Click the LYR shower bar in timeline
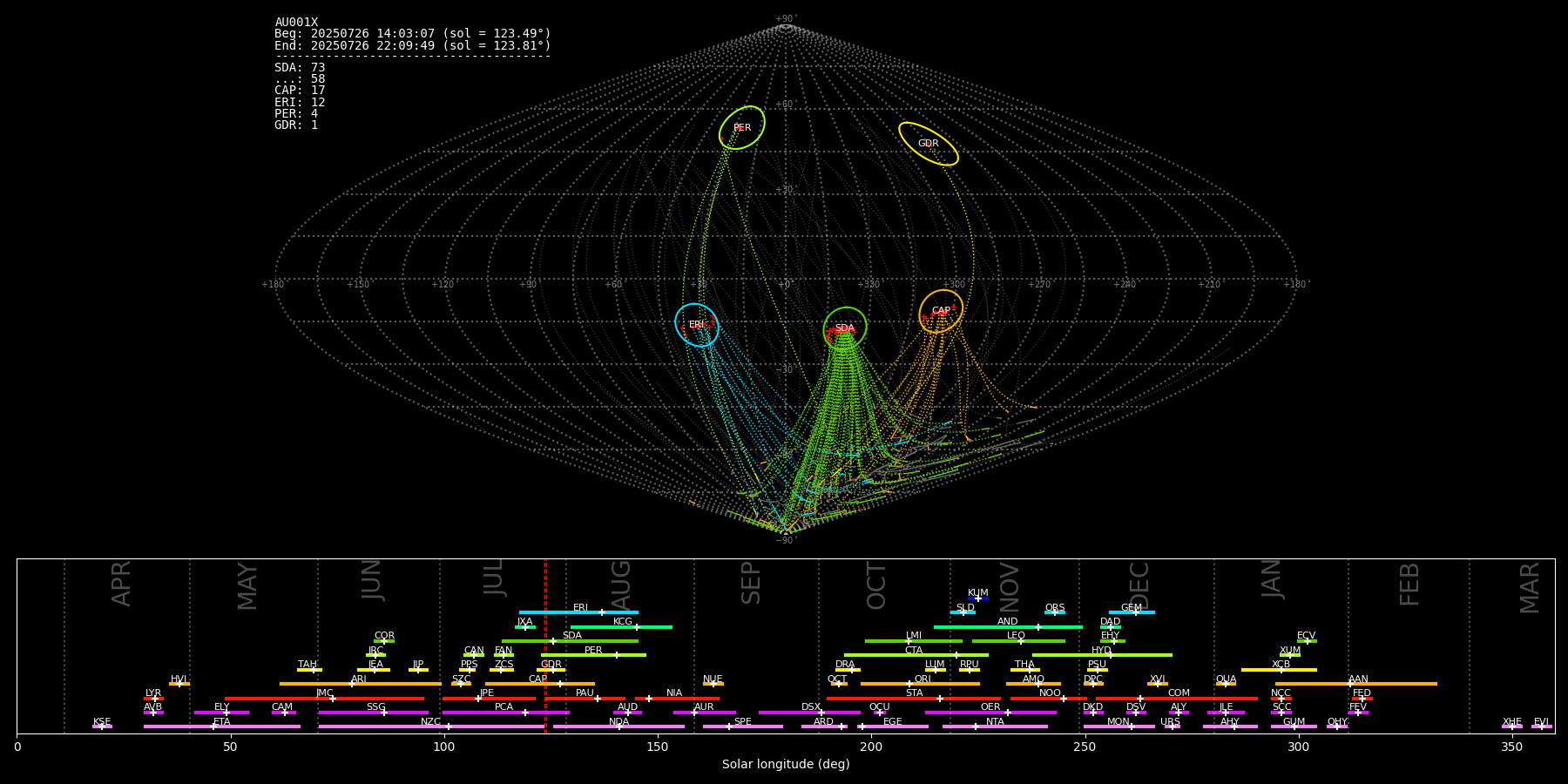 [x=153, y=699]
